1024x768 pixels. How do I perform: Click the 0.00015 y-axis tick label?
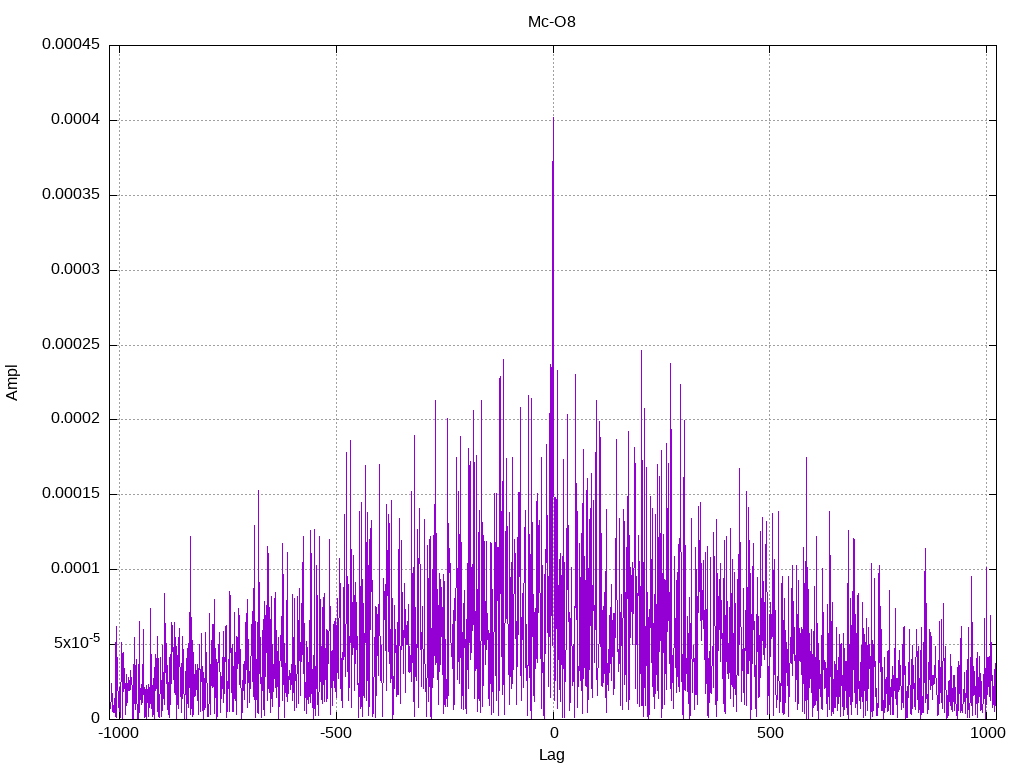[71, 494]
